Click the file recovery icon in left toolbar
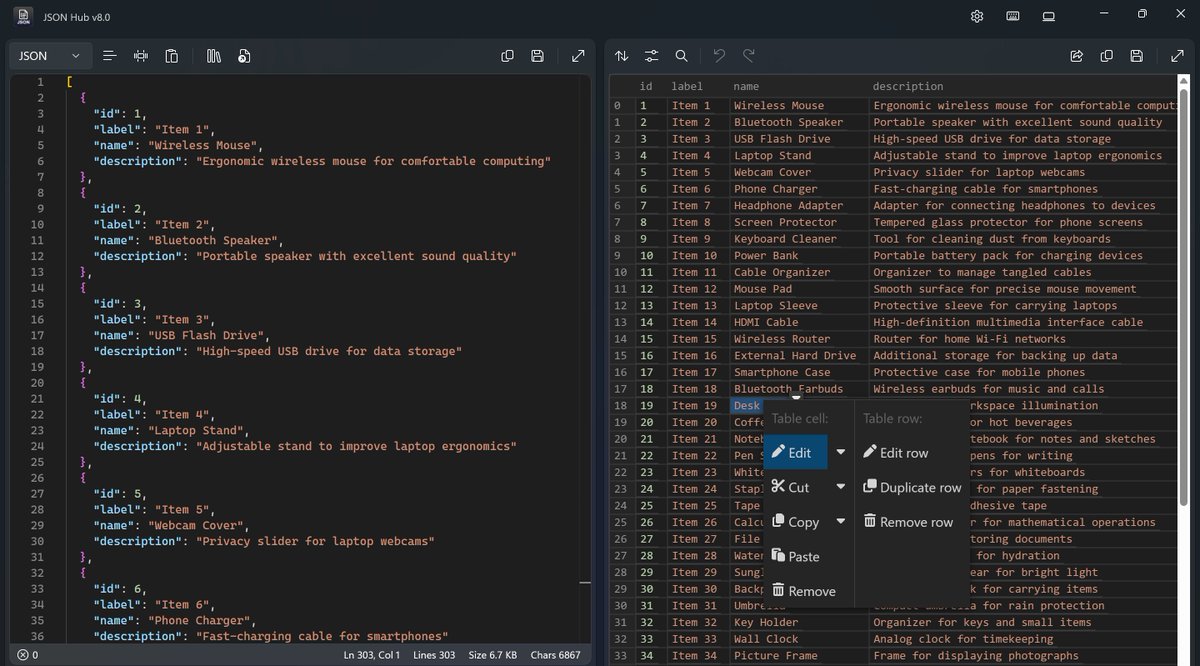 pos(244,56)
